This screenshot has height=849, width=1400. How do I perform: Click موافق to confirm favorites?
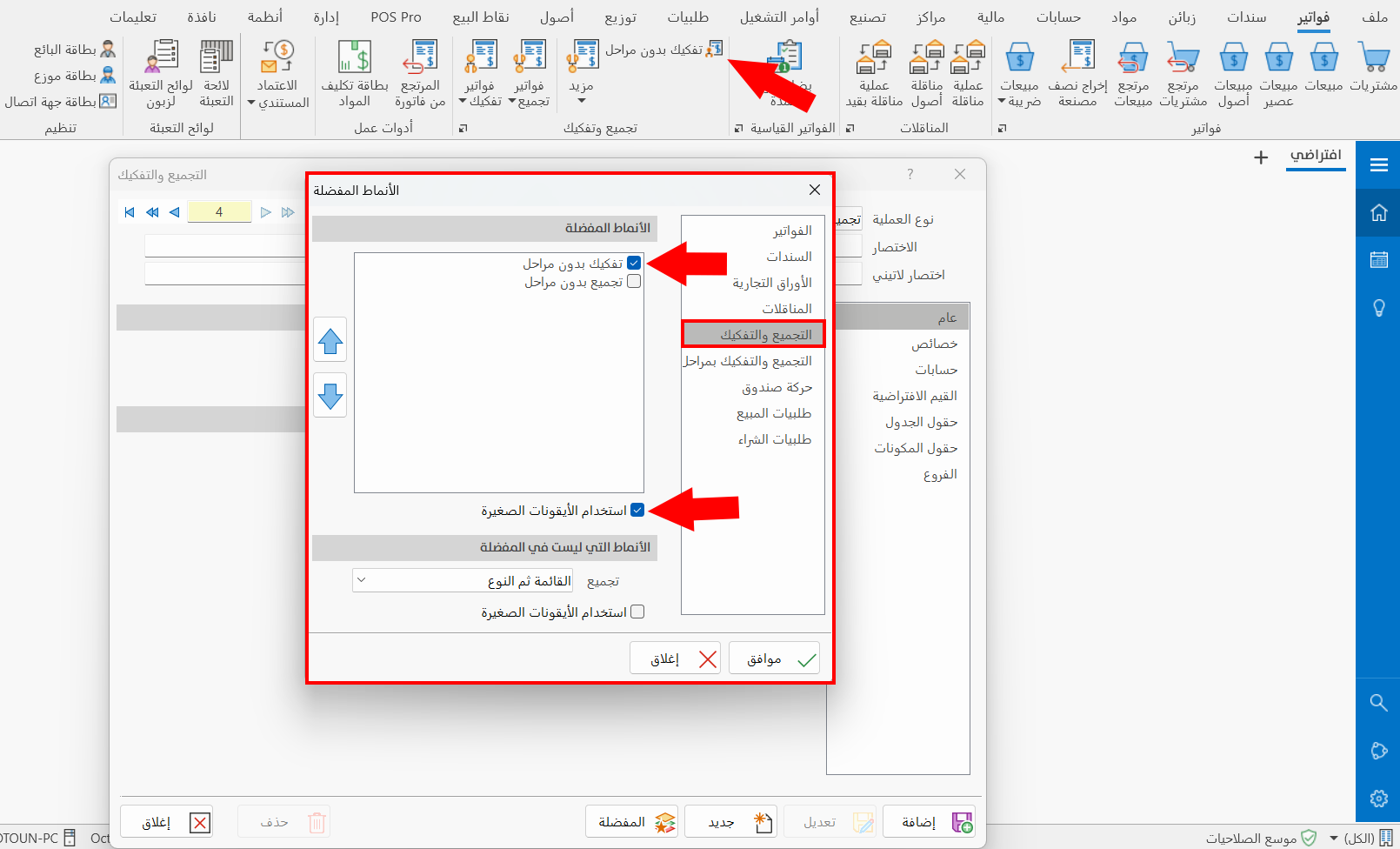tap(774, 658)
